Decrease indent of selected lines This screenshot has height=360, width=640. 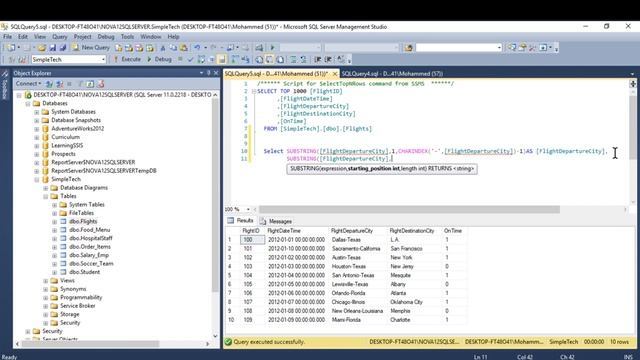pyautogui.click(x=318, y=59)
